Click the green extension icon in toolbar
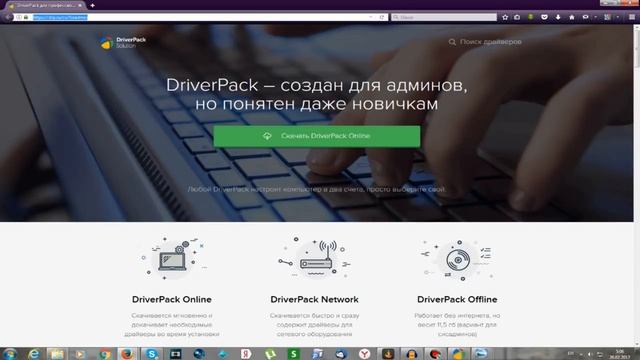640x360 pixels. click(x=531, y=17)
